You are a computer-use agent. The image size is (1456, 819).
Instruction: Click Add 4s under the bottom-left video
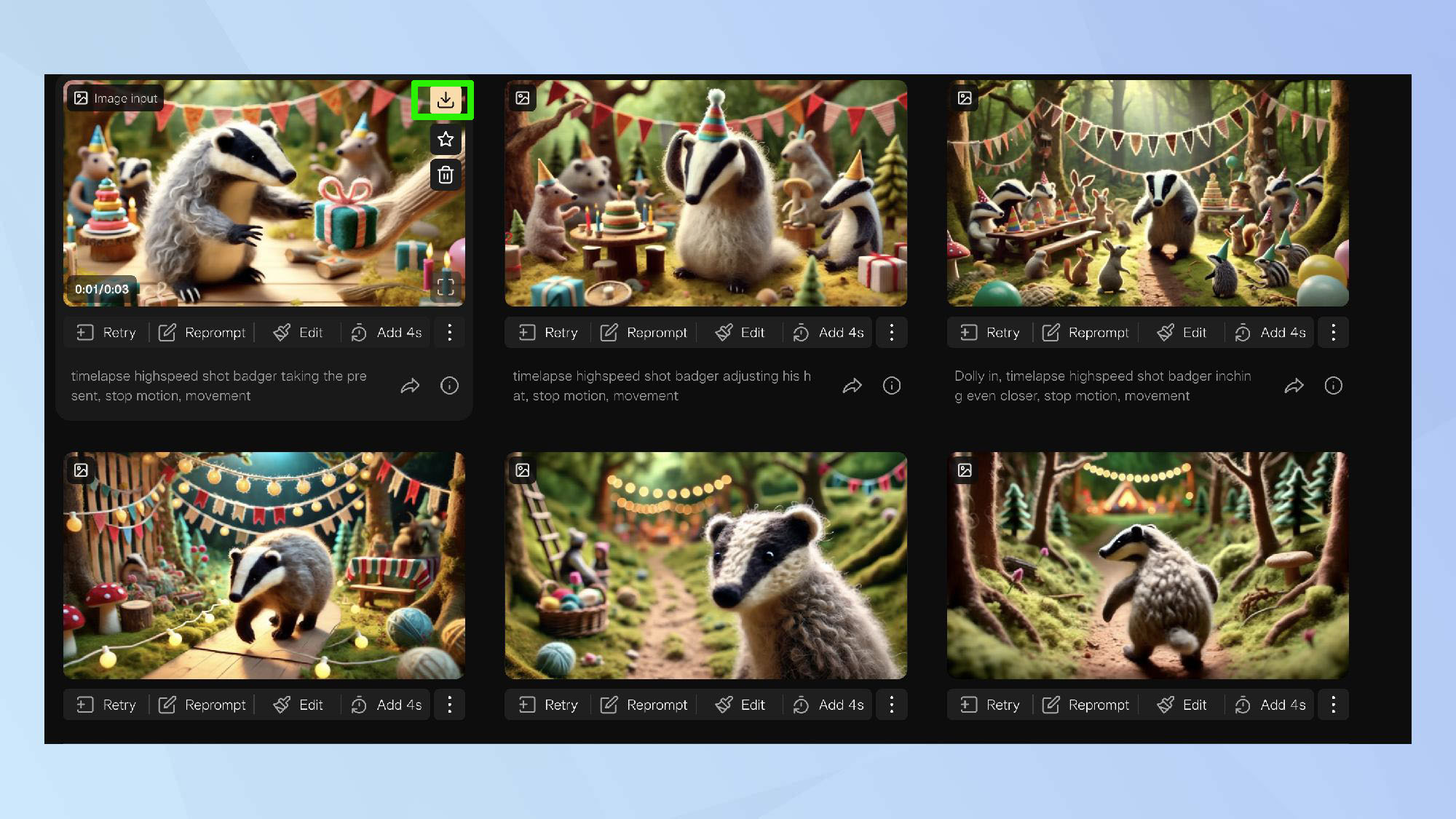tap(387, 705)
